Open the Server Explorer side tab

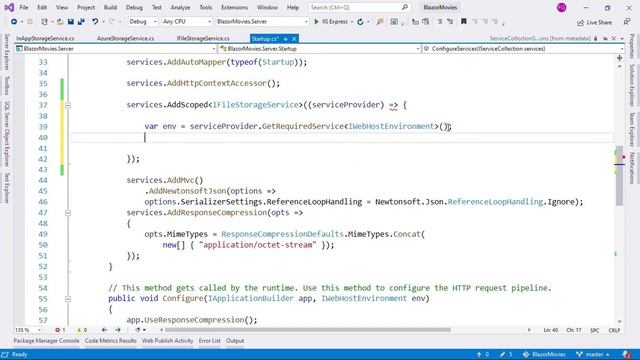7,51
